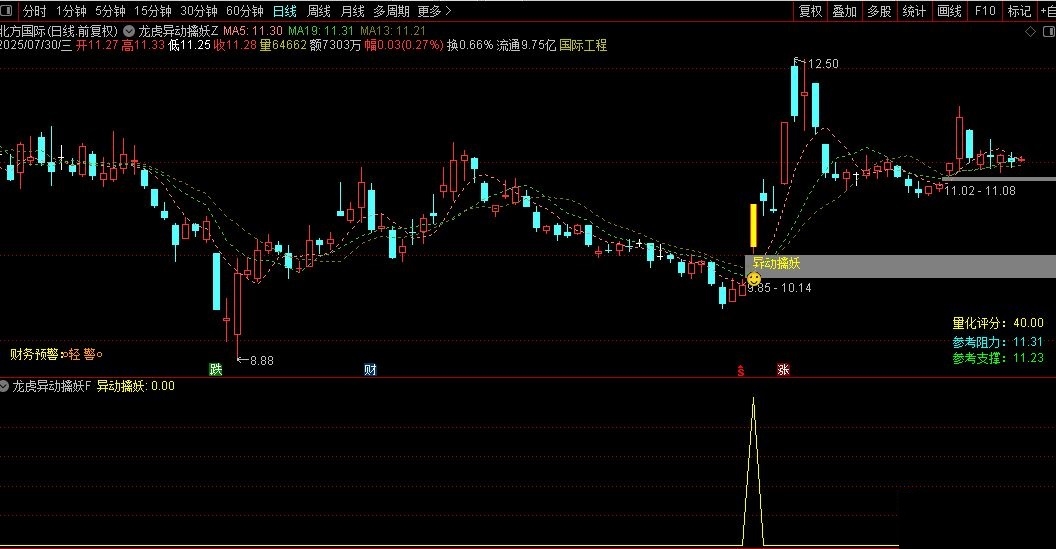The width and height of the screenshot is (1056, 549).
Task: Open 多周期 multi-period view
Action: tap(391, 11)
